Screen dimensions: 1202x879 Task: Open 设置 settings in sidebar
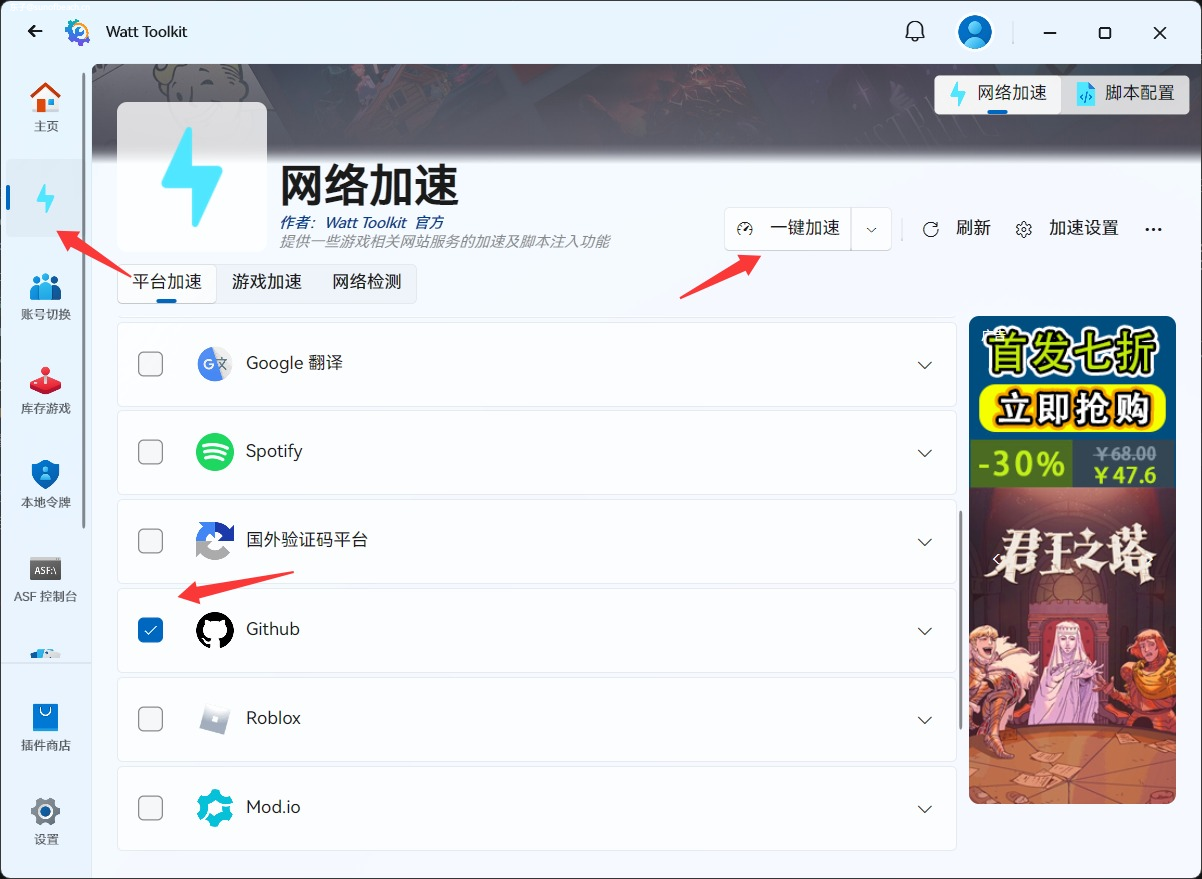click(46, 821)
